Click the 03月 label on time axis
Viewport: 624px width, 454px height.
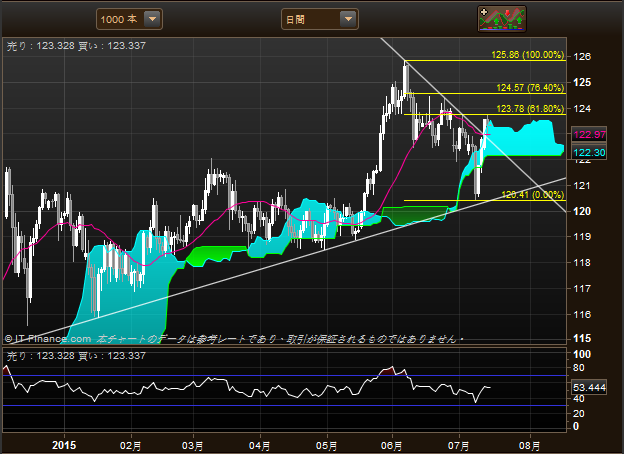click(193, 446)
